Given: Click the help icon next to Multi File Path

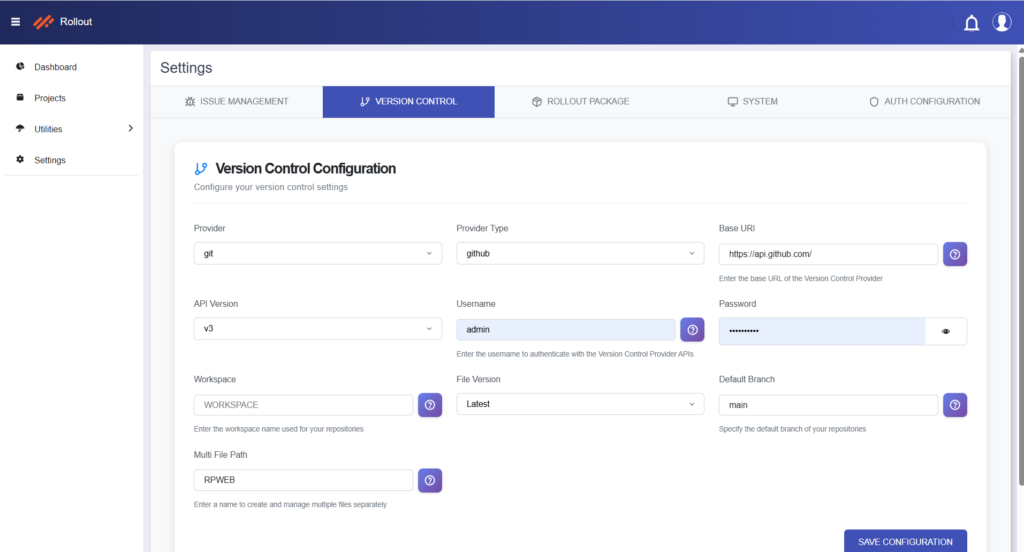Looking at the screenshot, I should 430,481.
